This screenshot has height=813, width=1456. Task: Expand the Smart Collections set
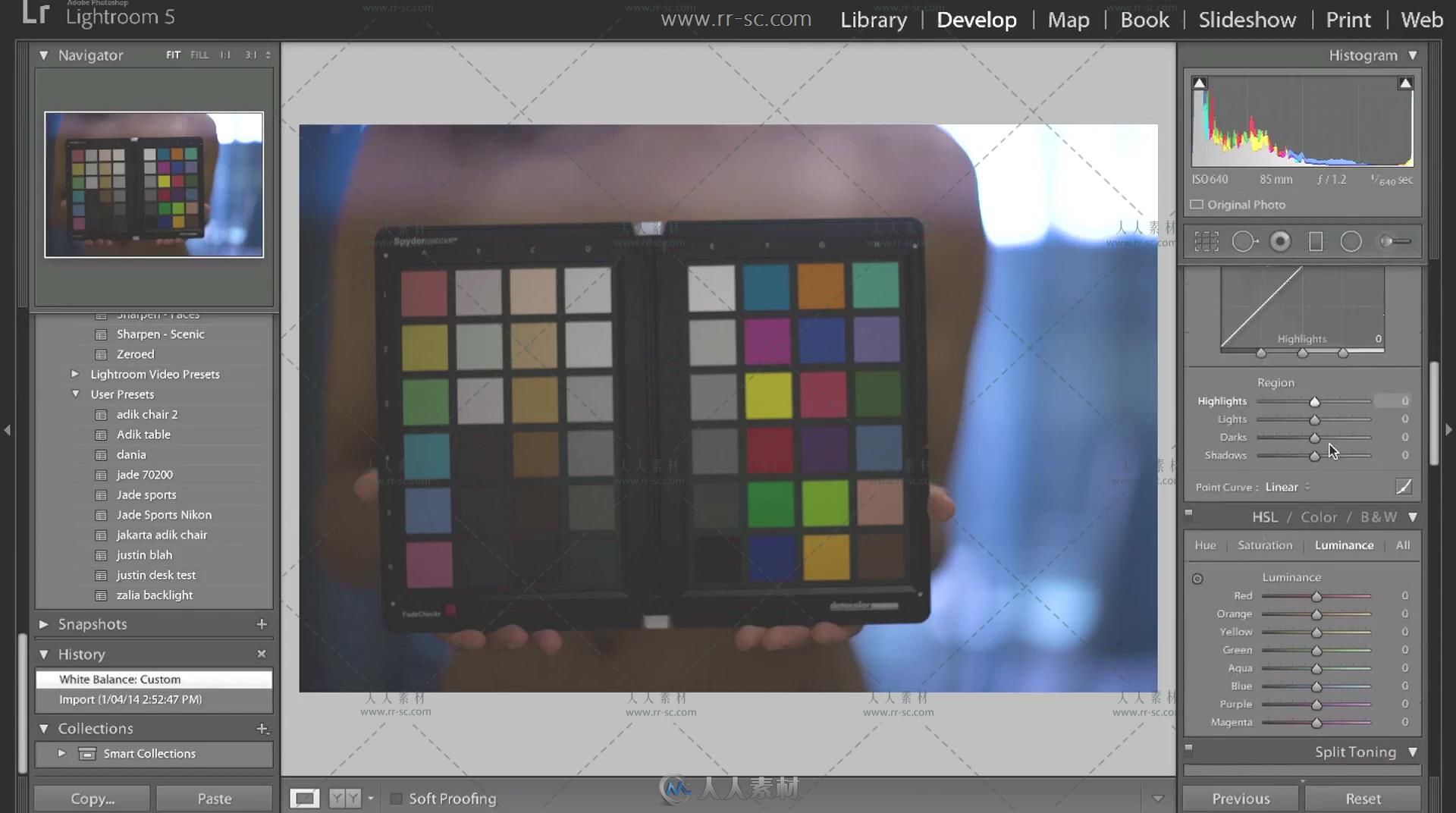(x=61, y=753)
